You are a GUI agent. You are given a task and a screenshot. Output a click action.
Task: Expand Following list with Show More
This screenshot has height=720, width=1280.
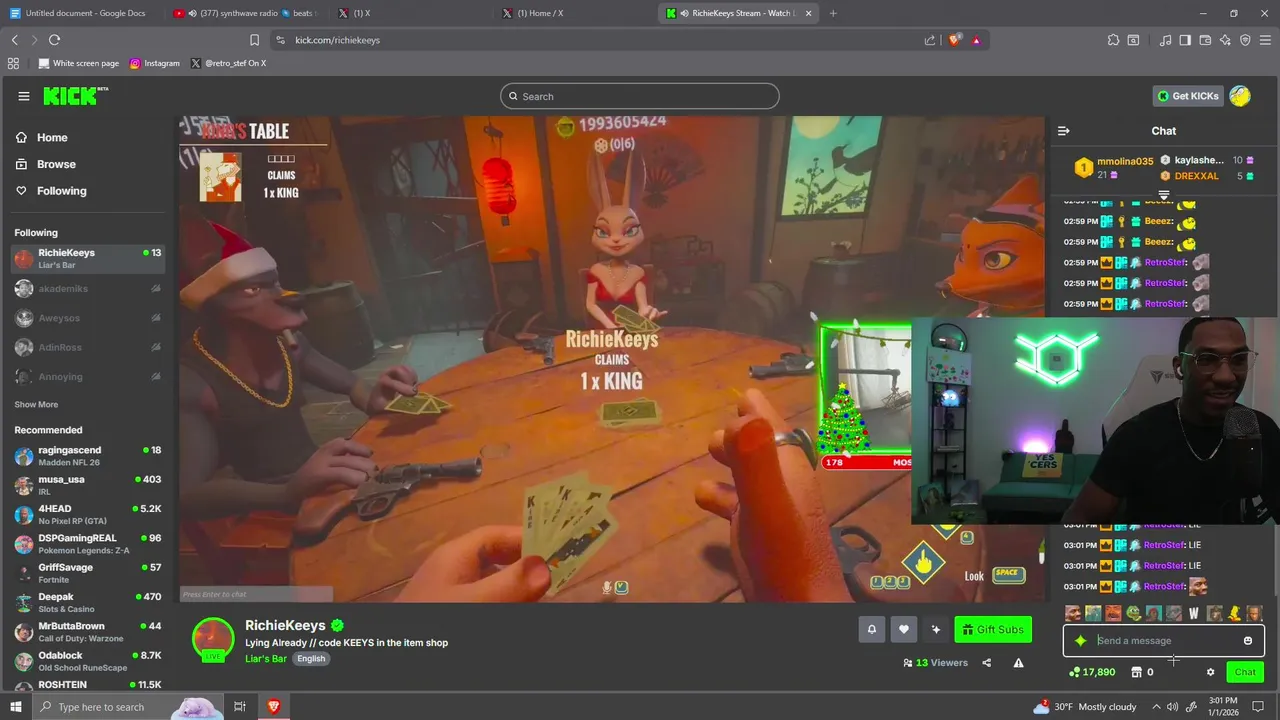36,405
